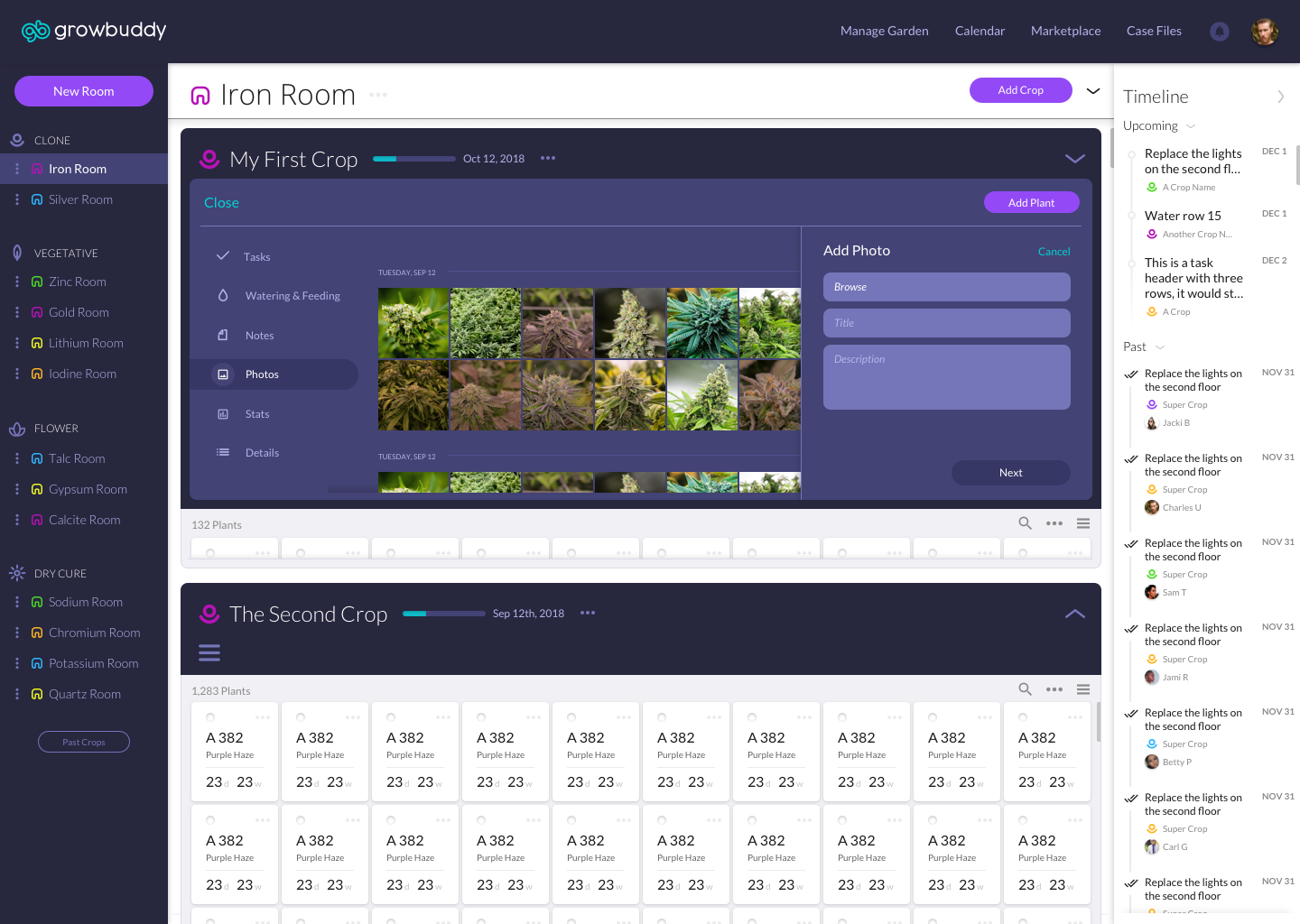Image resolution: width=1300 pixels, height=924 pixels.
Task: Click the three-dot menu next to Iron Room title
Action: [x=378, y=95]
